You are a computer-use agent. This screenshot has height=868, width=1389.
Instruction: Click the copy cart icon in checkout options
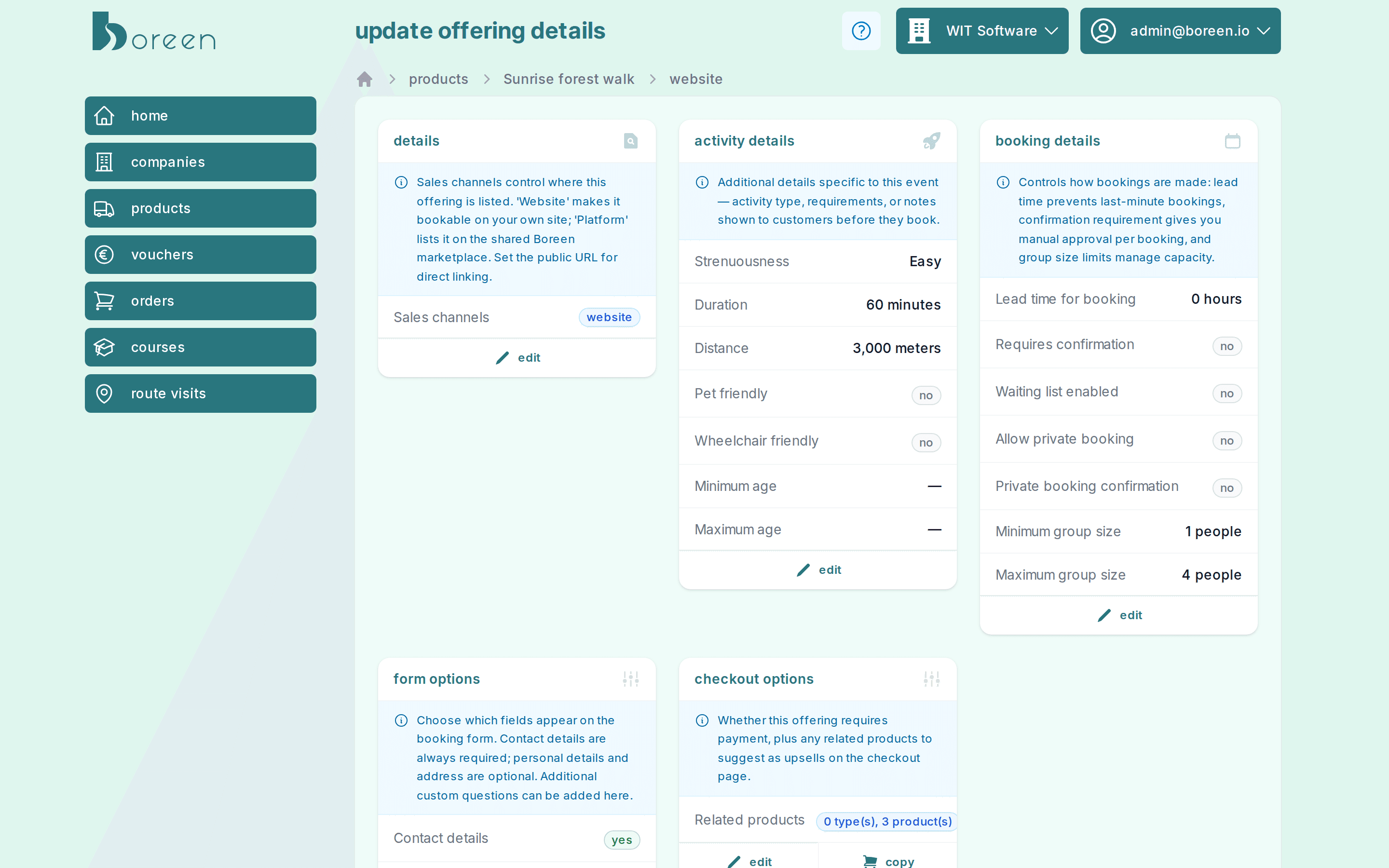[870, 861]
